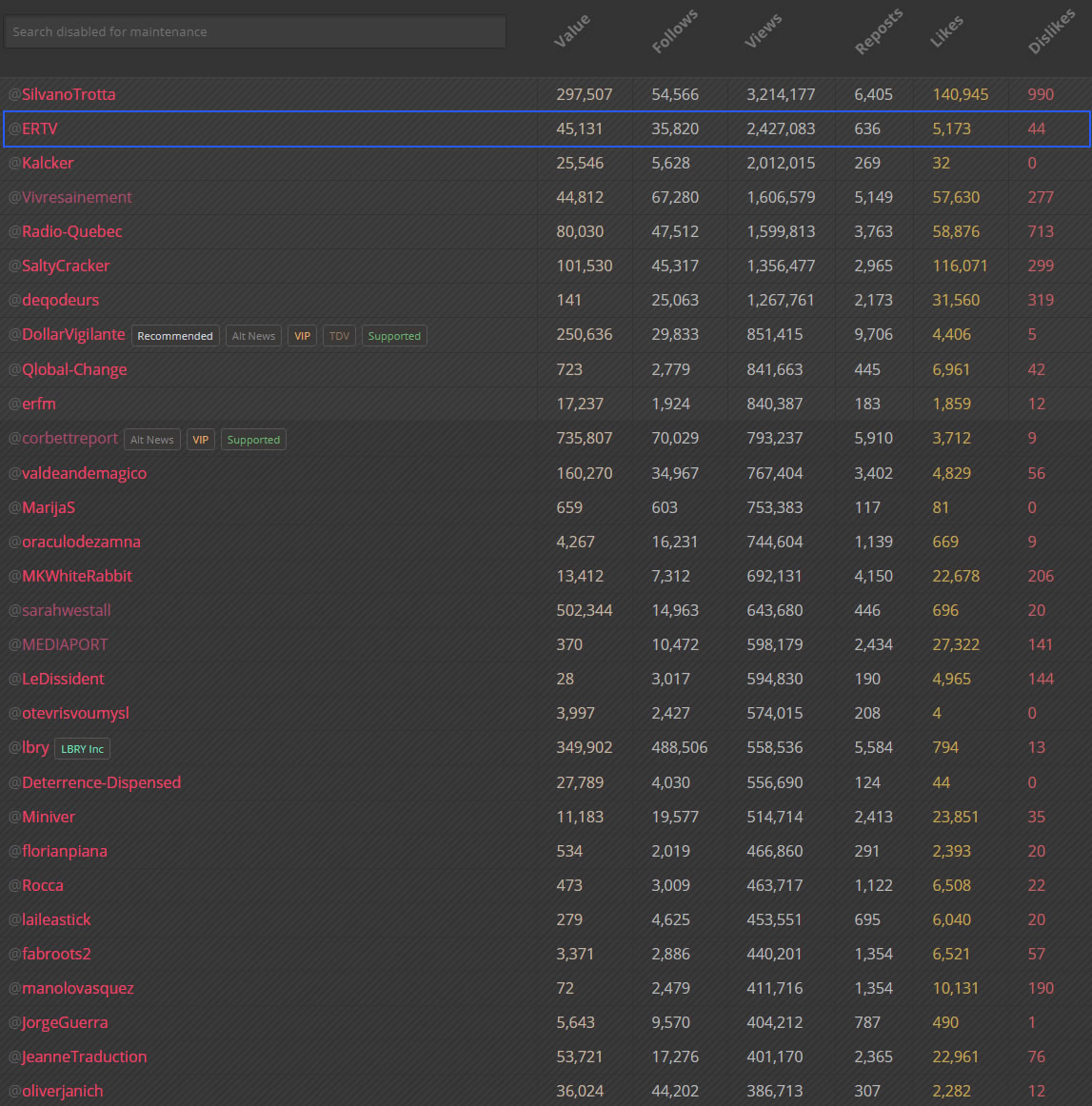Viewport: 1092px width, 1106px height.
Task: Open the @SaltyCracker channel link
Action: (59, 266)
